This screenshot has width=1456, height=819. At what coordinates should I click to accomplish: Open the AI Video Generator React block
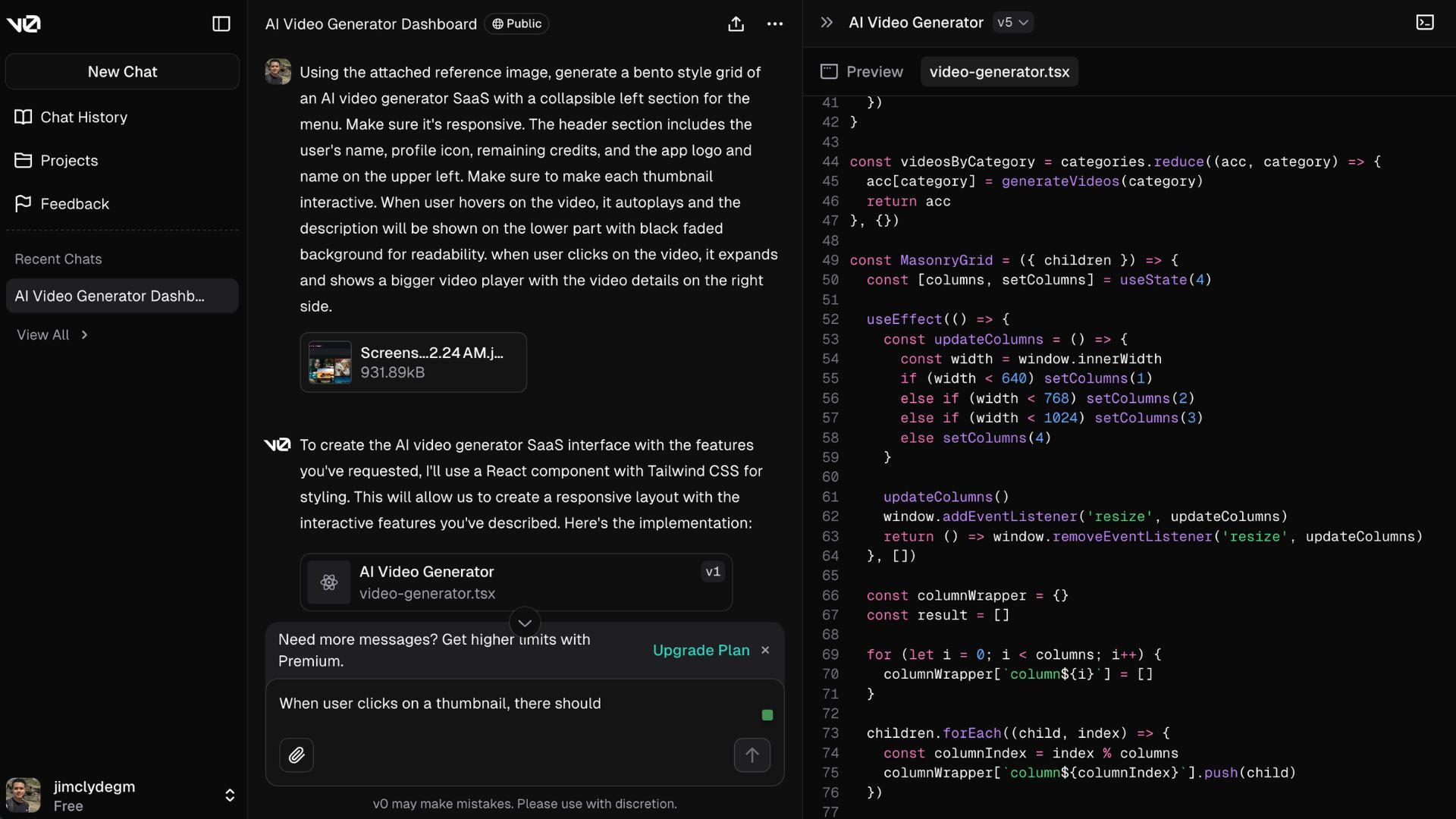(x=516, y=582)
